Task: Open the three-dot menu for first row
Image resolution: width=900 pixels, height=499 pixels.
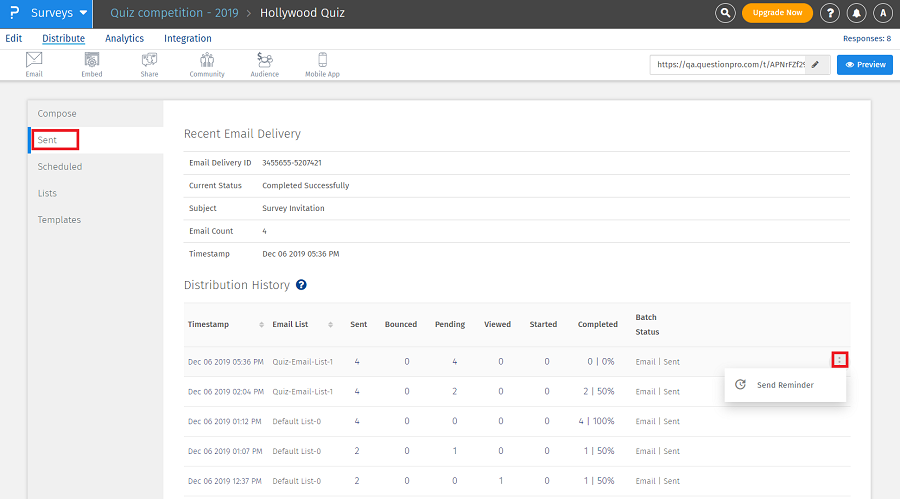Action: tap(840, 360)
